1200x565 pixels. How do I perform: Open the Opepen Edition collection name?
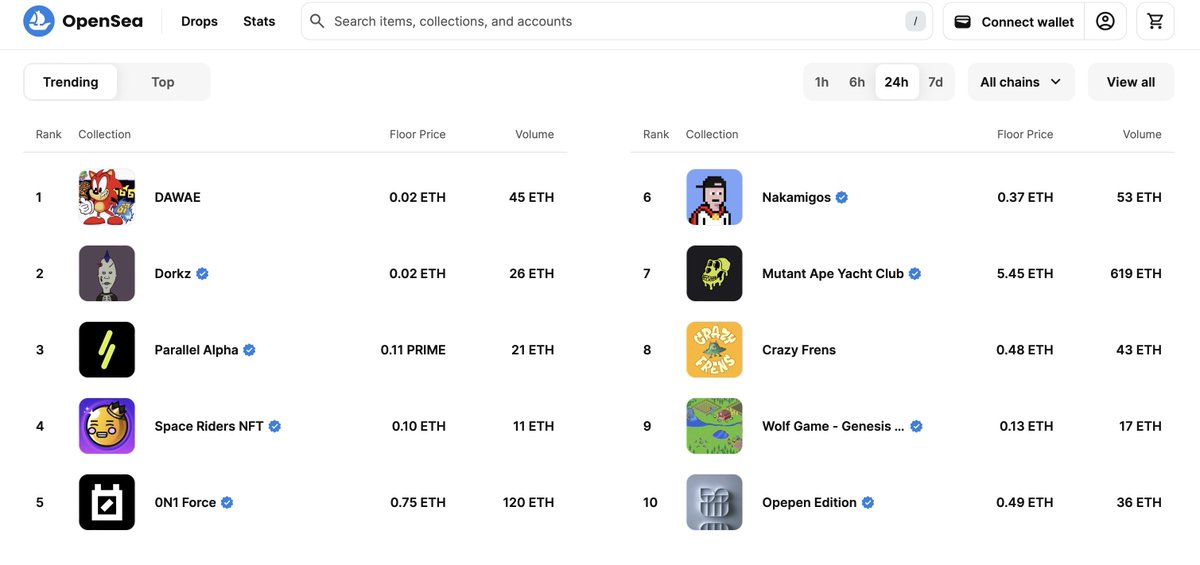[810, 502]
